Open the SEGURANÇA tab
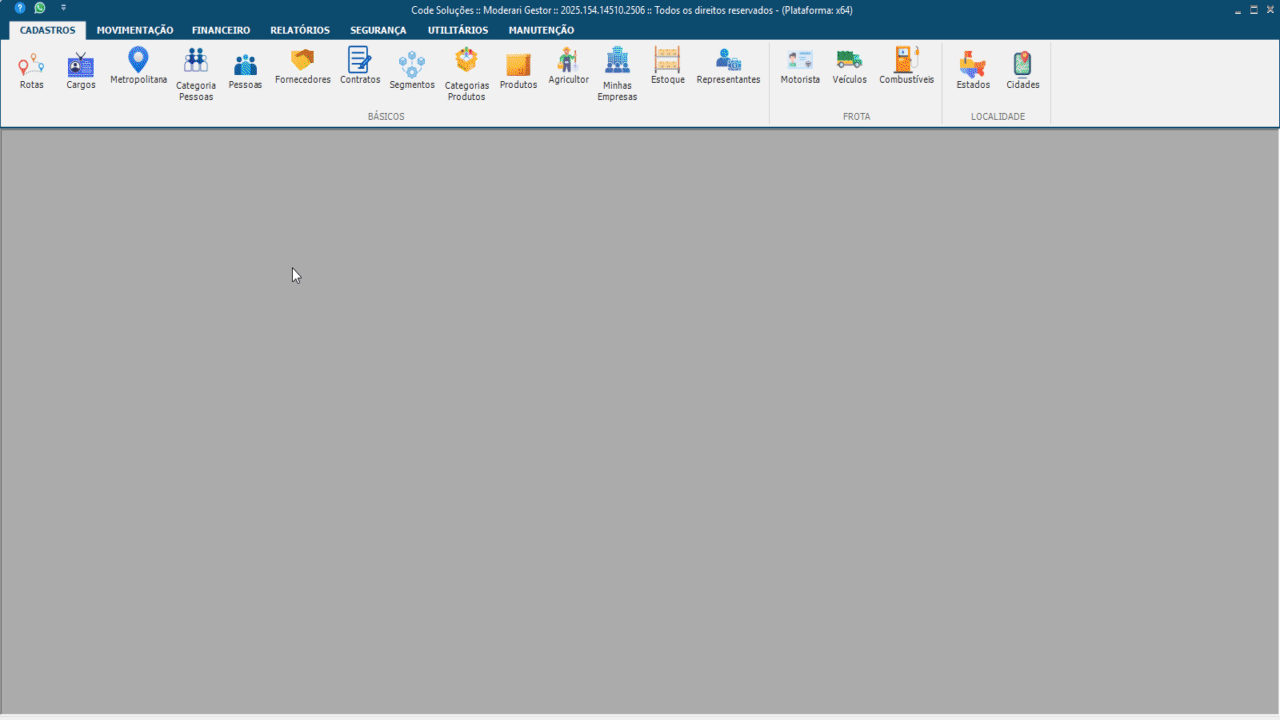1280x720 pixels. (x=378, y=30)
